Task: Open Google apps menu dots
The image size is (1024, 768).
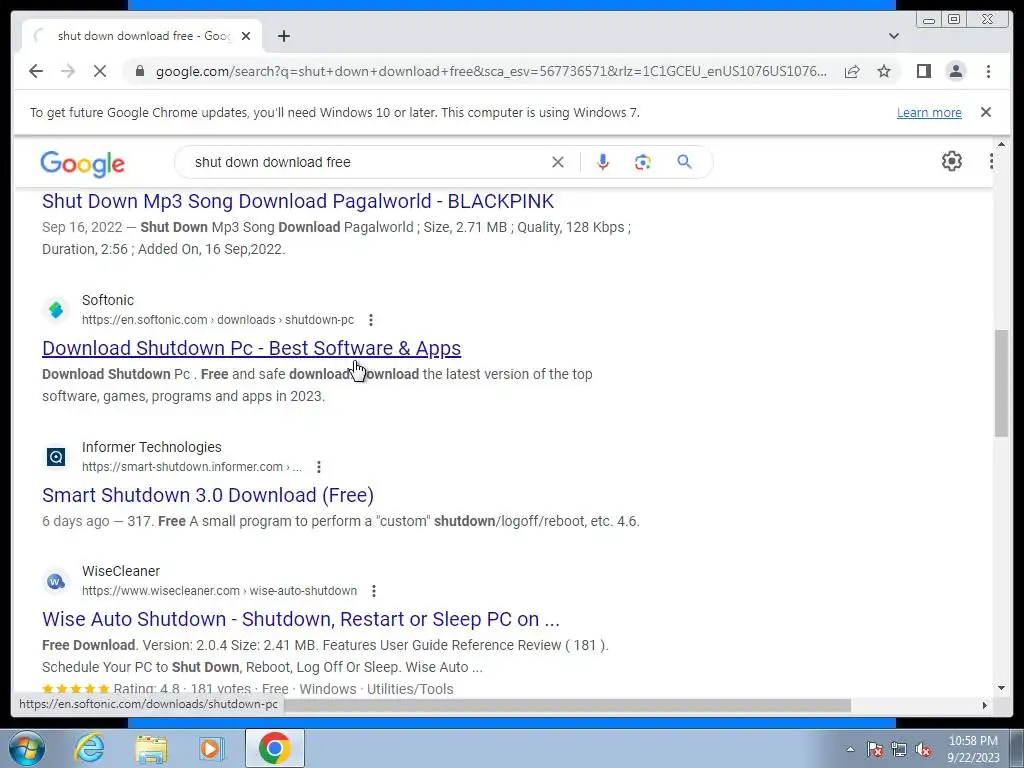Action: [991, 161]
